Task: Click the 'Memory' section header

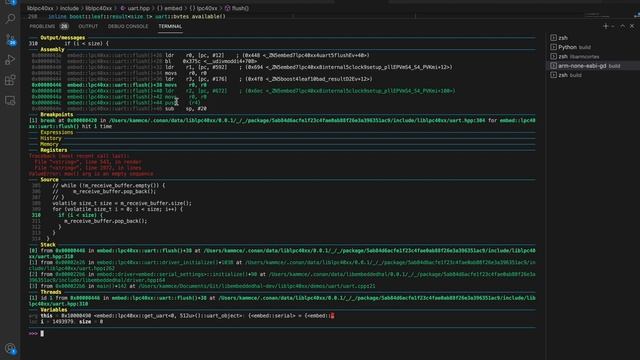Action: [49, 144]
